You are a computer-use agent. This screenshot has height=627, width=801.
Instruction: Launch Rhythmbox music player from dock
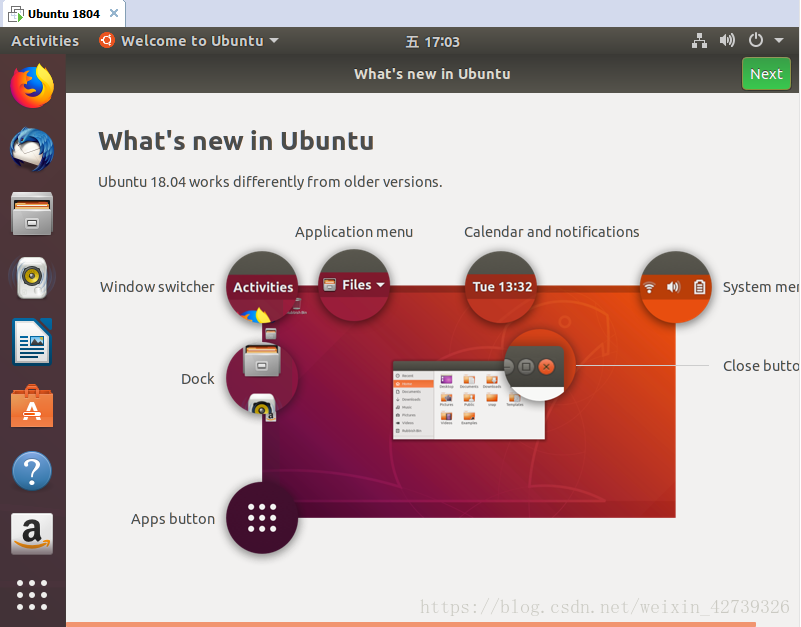coord(32,277)
